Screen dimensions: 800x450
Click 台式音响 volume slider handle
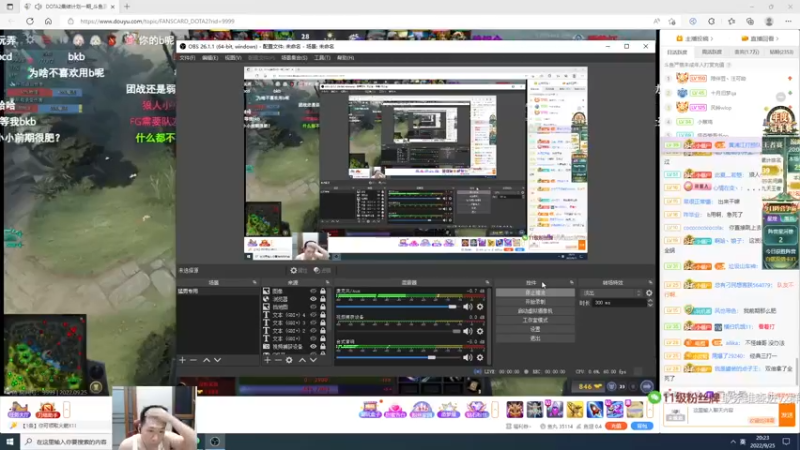432,358
